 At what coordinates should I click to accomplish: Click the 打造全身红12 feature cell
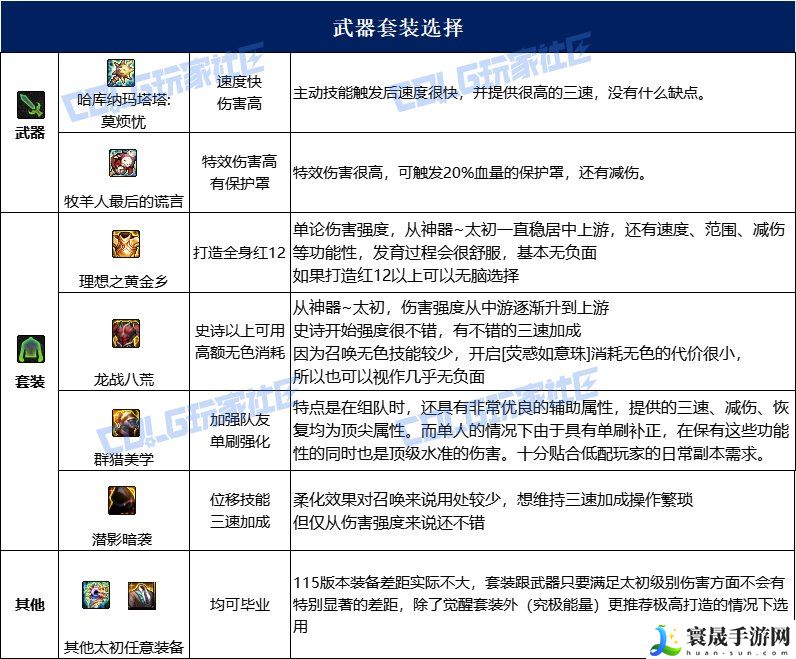[240, 252]
